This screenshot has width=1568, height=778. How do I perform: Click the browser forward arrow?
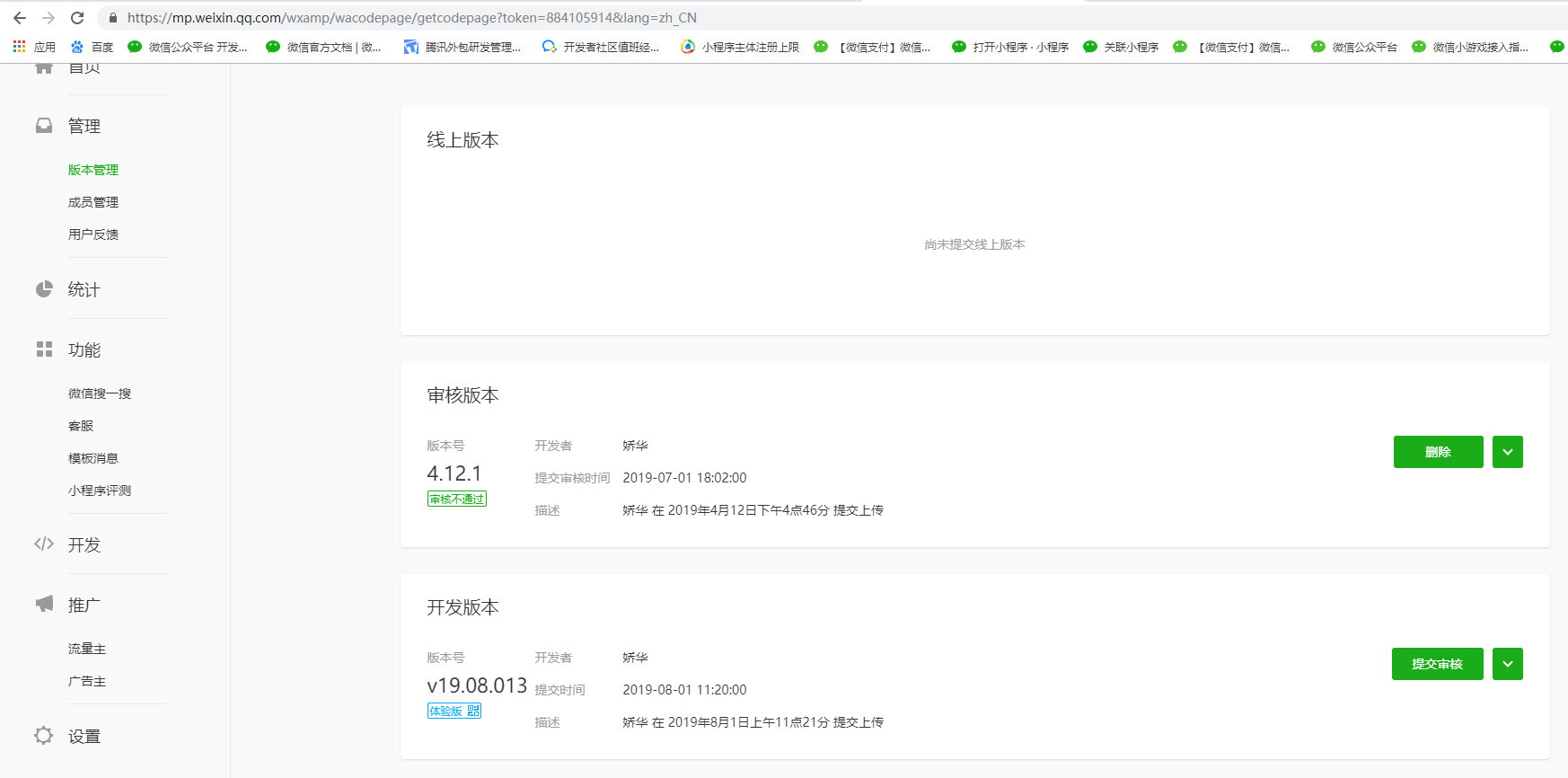(x=48, y=18)
